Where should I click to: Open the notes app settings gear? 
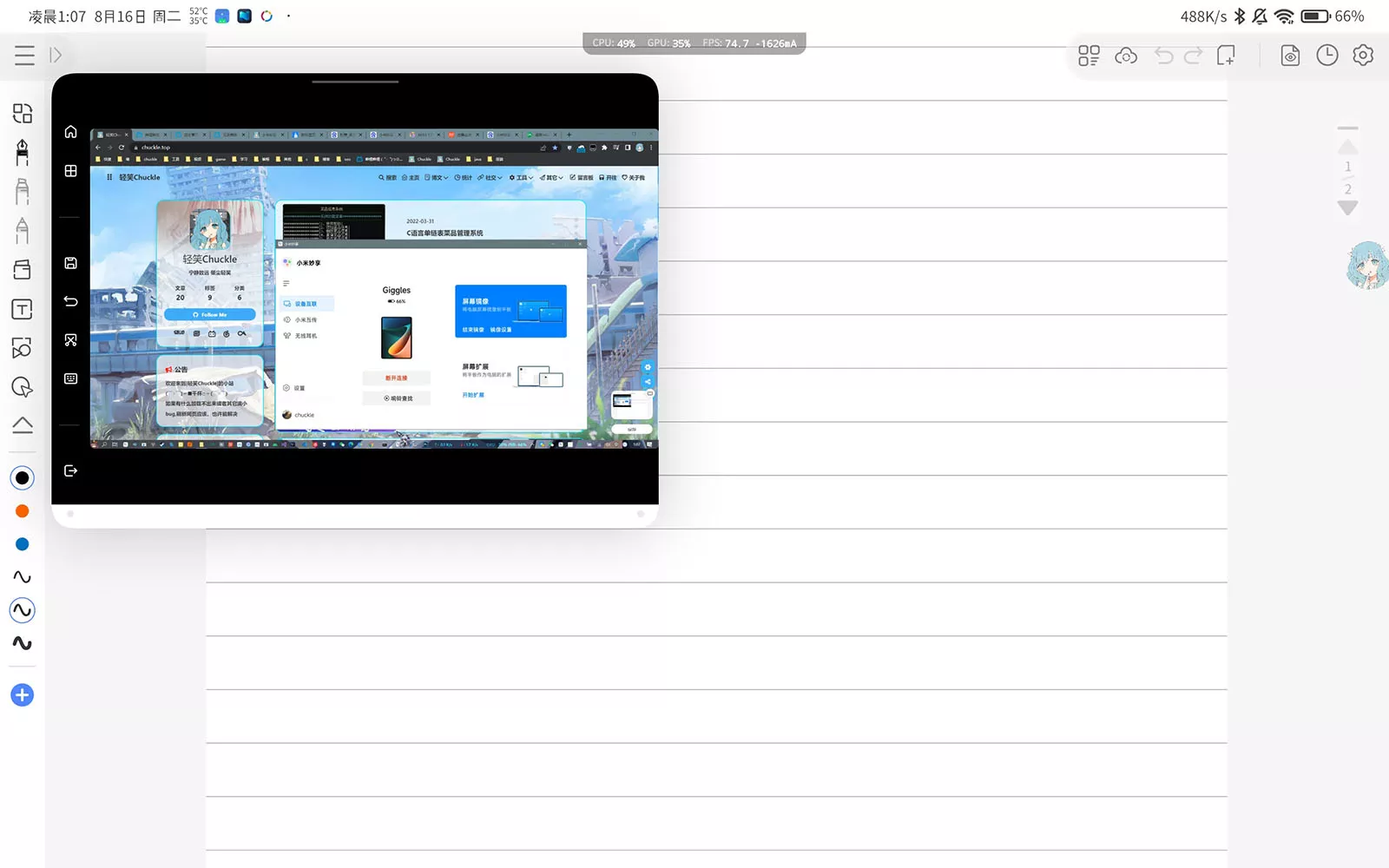coord(1364,56)
